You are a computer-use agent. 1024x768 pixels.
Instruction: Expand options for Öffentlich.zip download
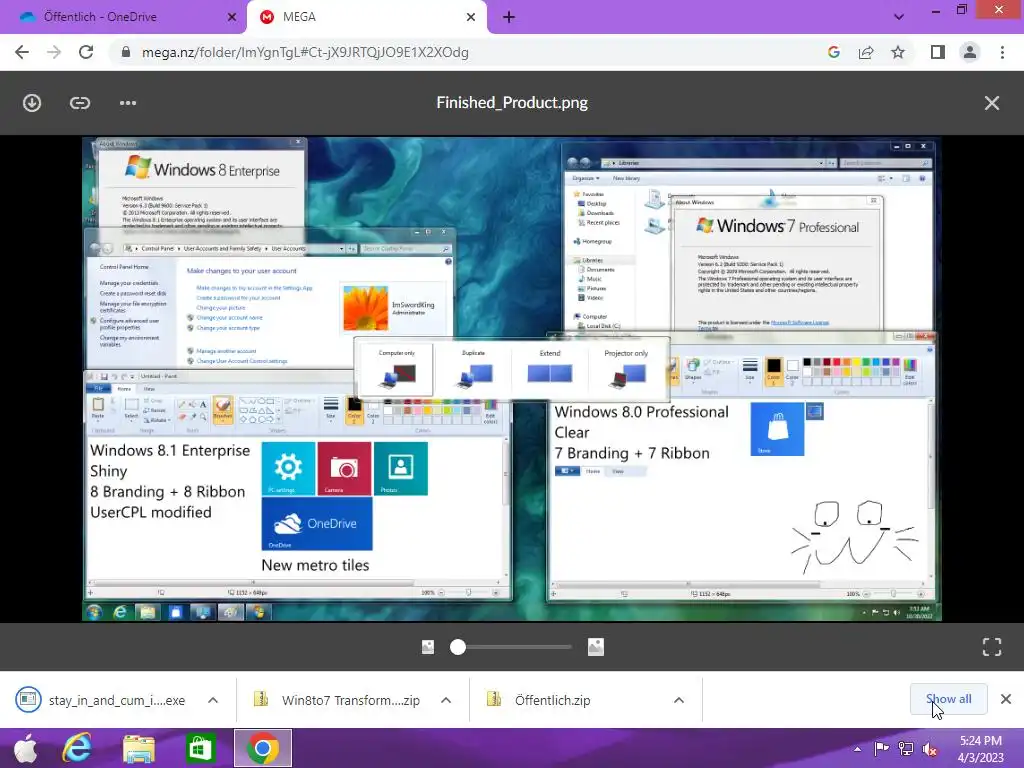679,700
